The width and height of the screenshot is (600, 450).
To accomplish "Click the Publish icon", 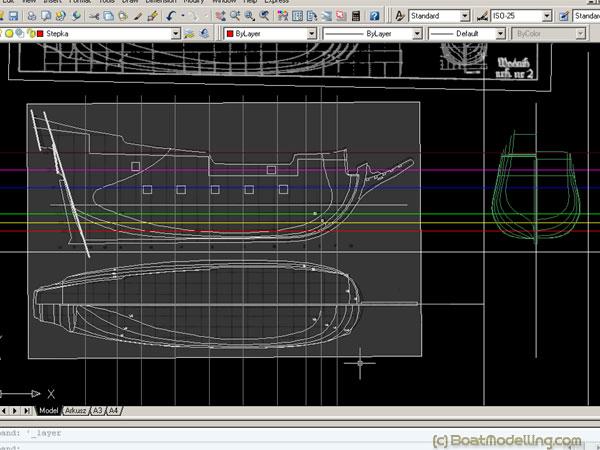I will (60, 16).
